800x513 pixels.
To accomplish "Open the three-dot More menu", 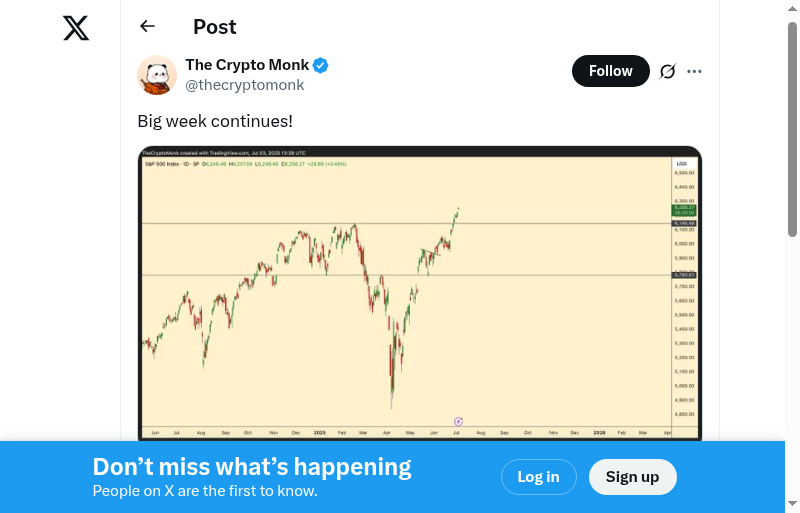I will click(695, 71).
